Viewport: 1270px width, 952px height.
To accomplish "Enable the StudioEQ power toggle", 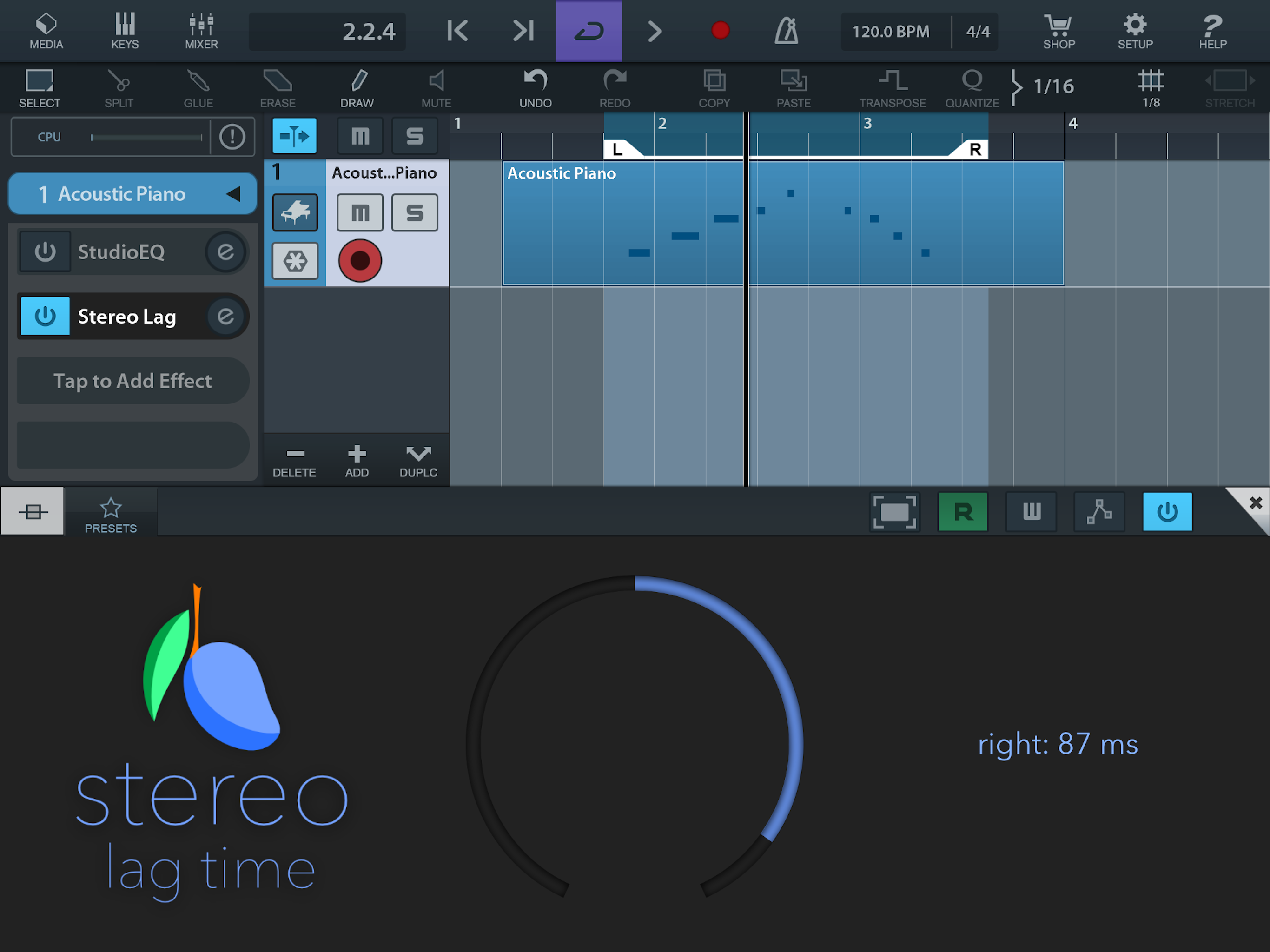I will pyautogui.click(x=45, y=251).
